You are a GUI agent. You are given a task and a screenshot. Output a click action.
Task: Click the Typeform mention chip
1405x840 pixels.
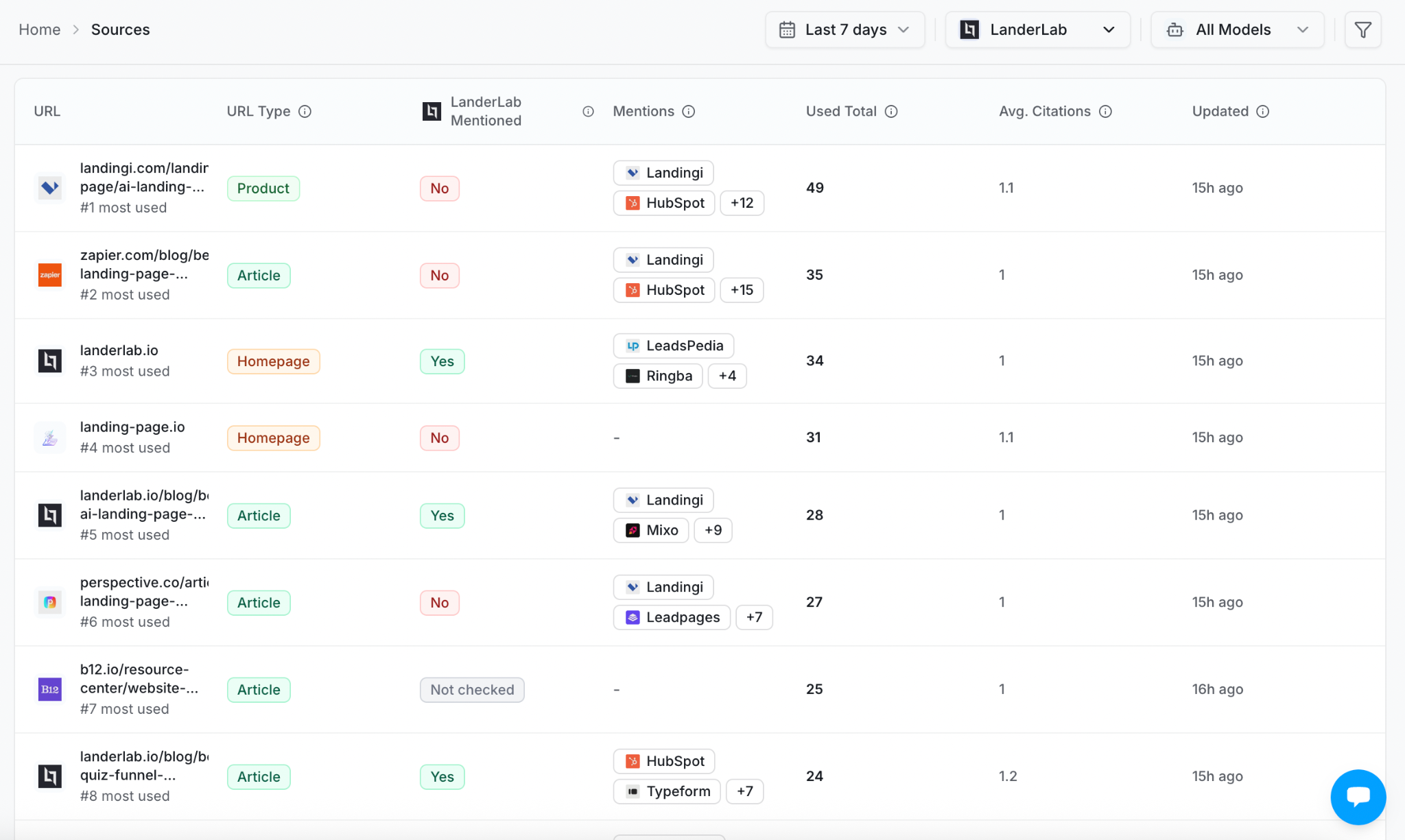coord(667,791)
